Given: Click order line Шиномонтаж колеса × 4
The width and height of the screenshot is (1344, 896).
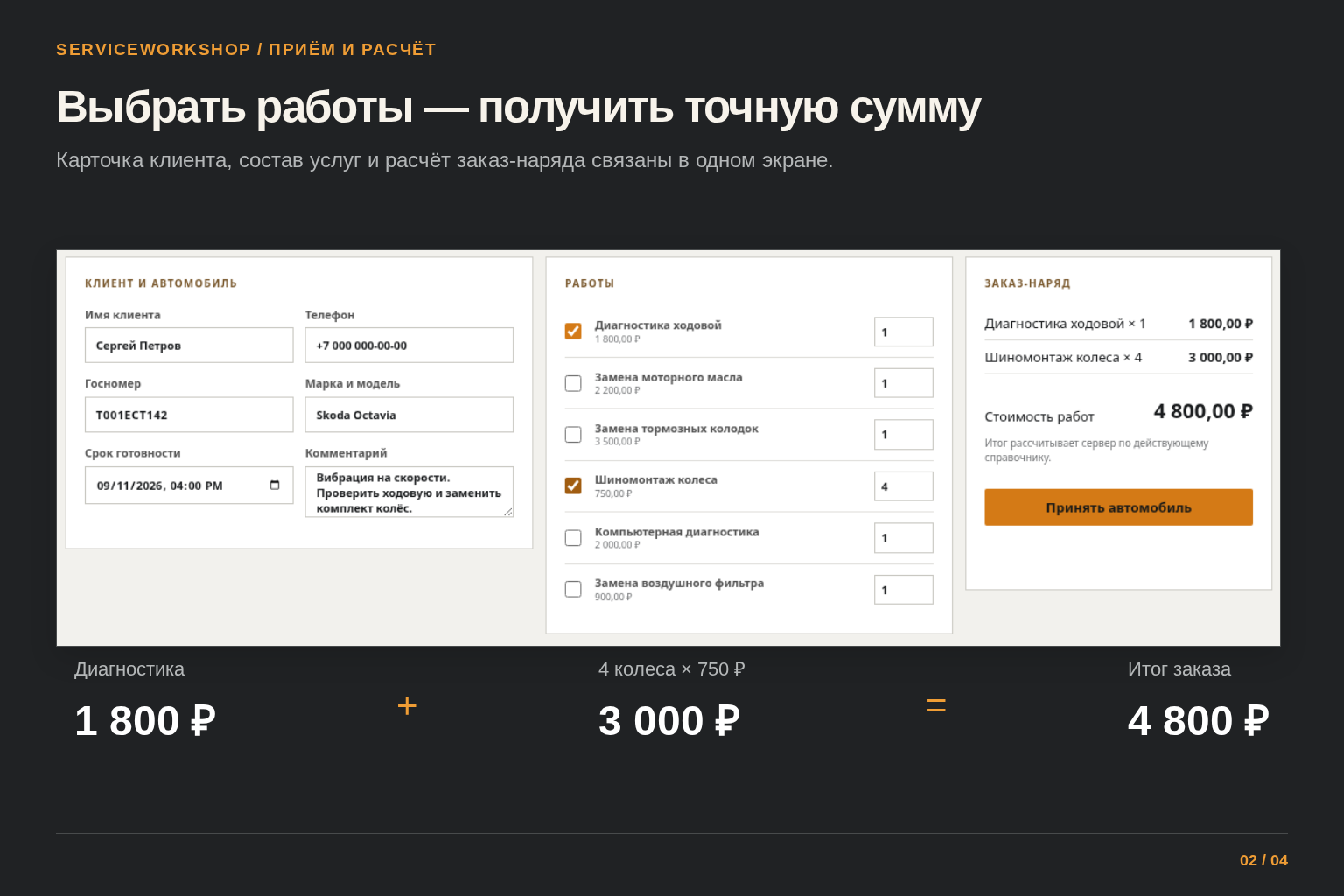Looking at the screenshot, I should [x=1063, y=358].
